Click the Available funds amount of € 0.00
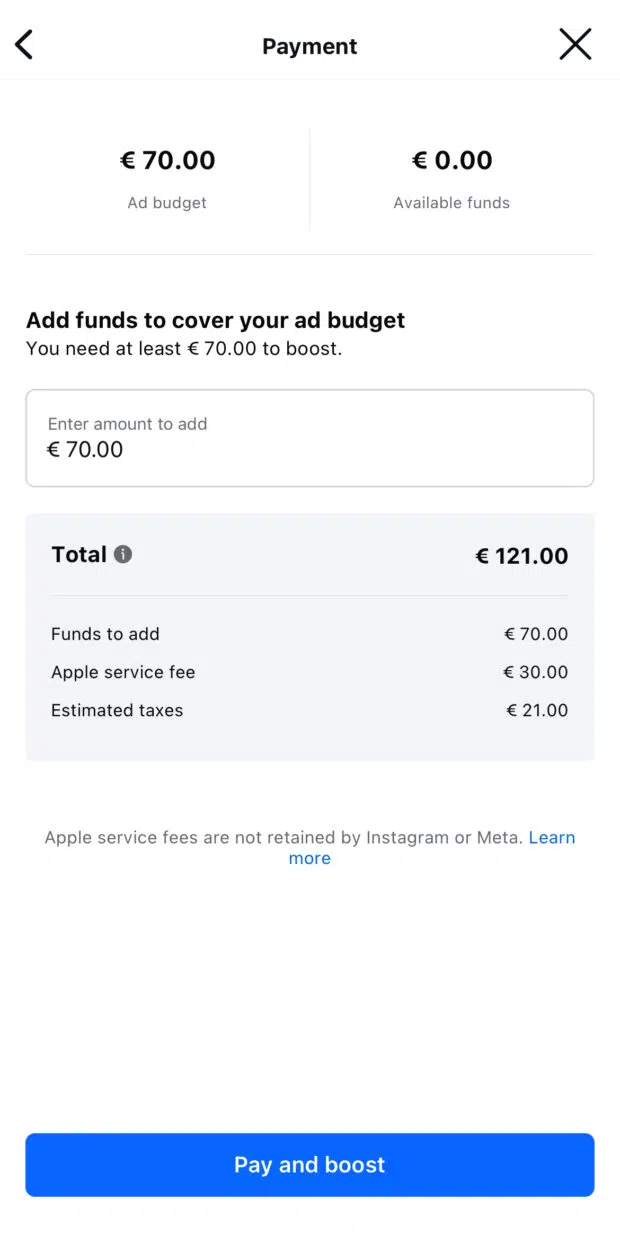Image resolution: width=620 pixels, height=1236 pixels. [x=452, y=160]
